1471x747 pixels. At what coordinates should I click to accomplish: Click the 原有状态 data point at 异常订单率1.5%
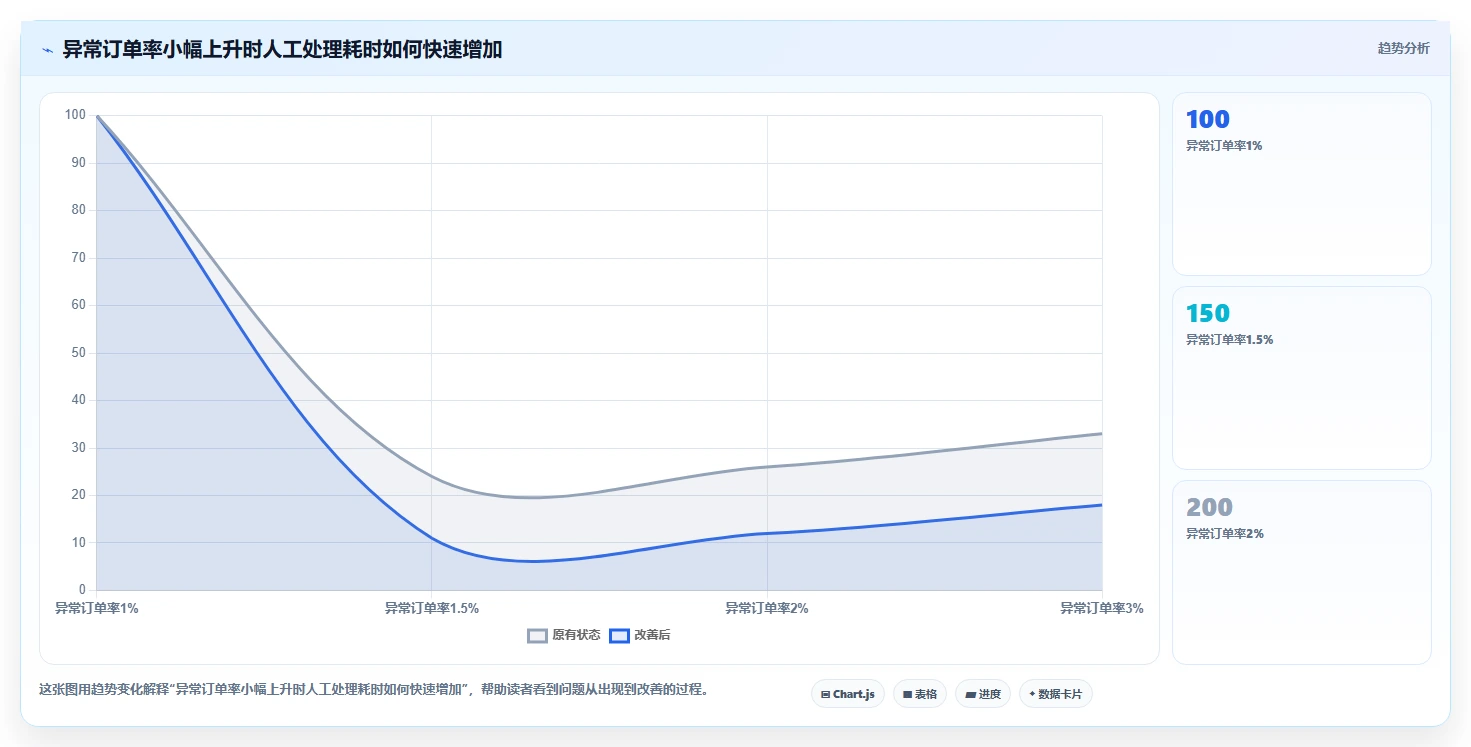(432, 476)
